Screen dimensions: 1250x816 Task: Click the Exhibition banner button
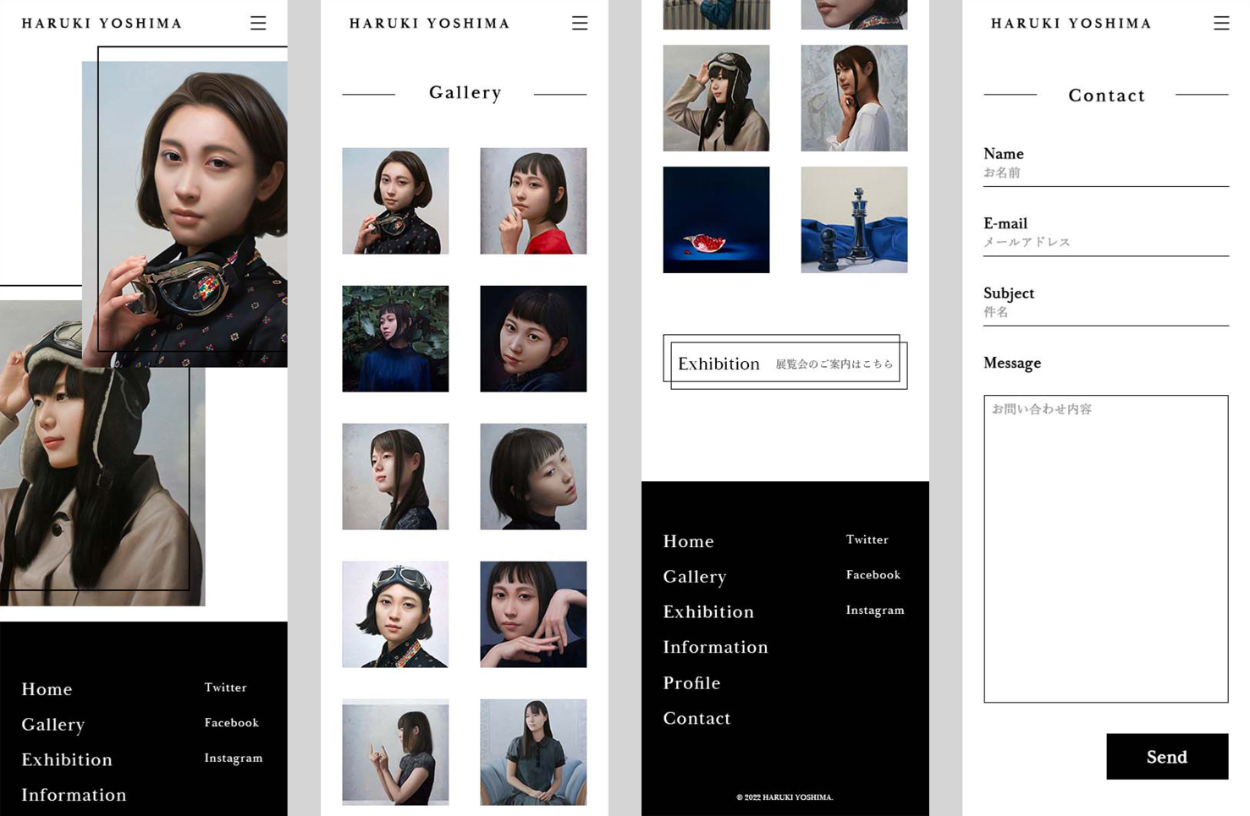tap(785, 363)
